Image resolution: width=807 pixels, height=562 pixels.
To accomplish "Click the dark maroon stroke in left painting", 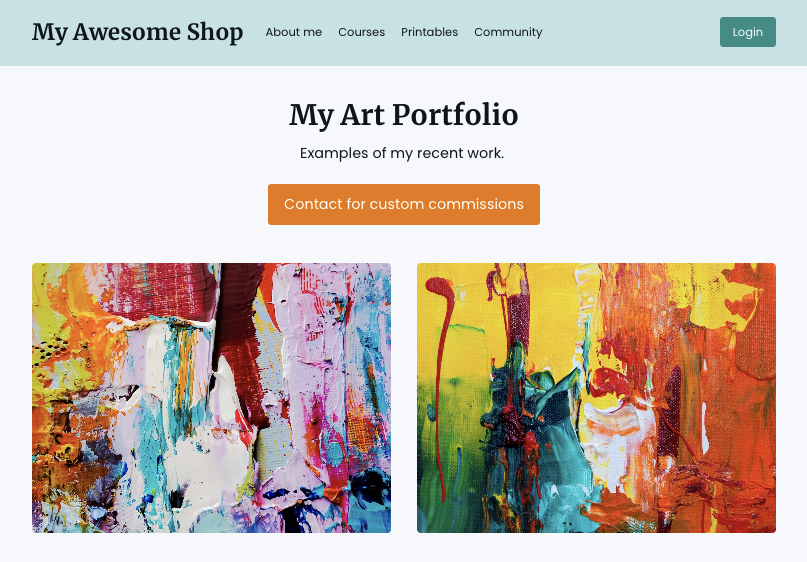I will point(237,329).
